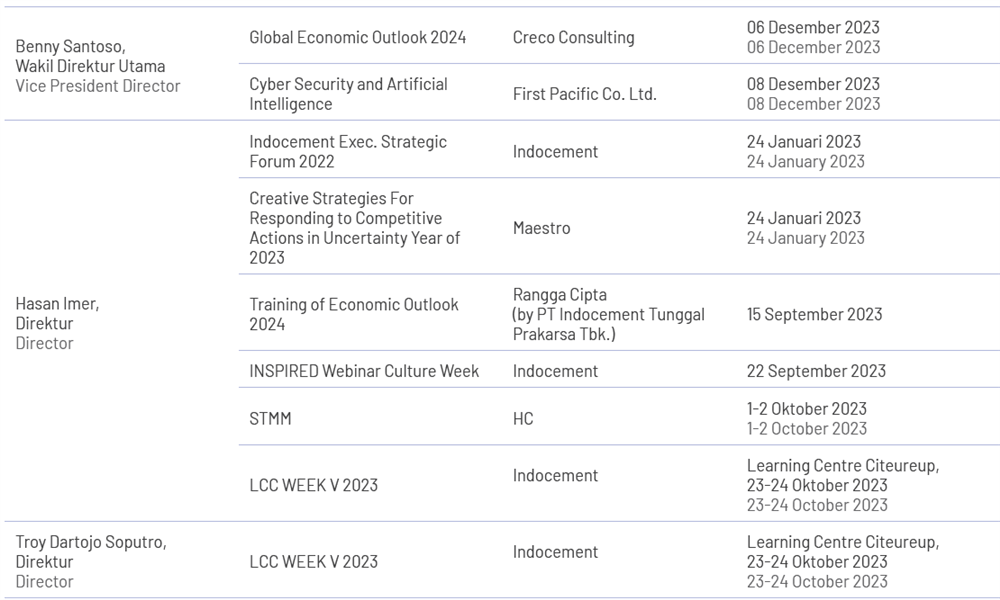
Task: Click Training of Economic Outlook 2024
Action: click(x=354, y=314)
